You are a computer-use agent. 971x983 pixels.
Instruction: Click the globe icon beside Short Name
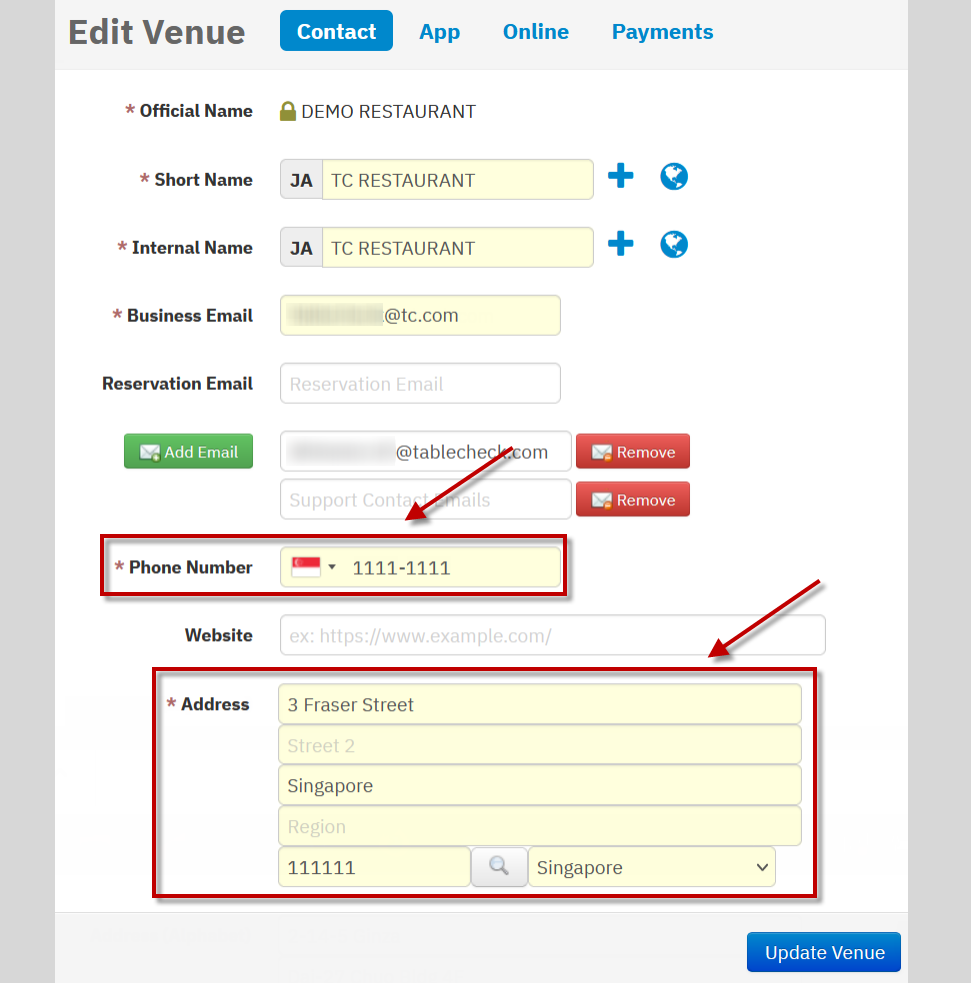[x=674, y=178]
